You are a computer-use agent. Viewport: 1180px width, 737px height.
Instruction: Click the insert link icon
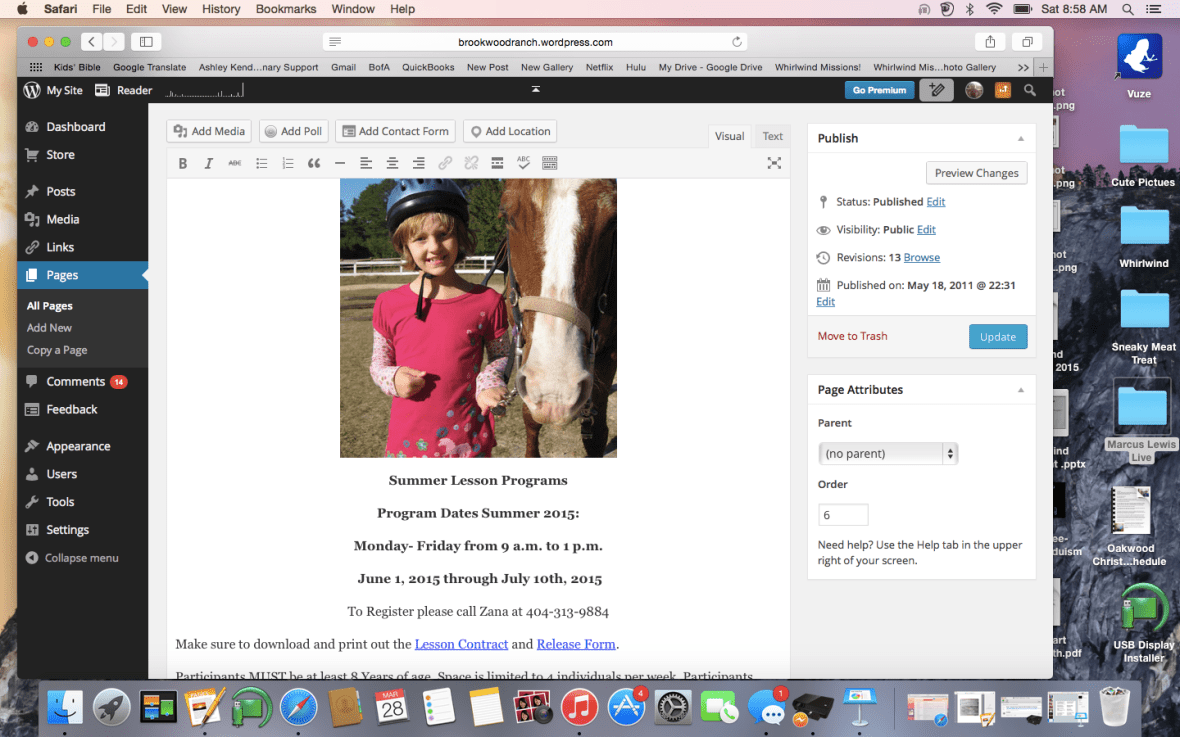tap(445, 163)
